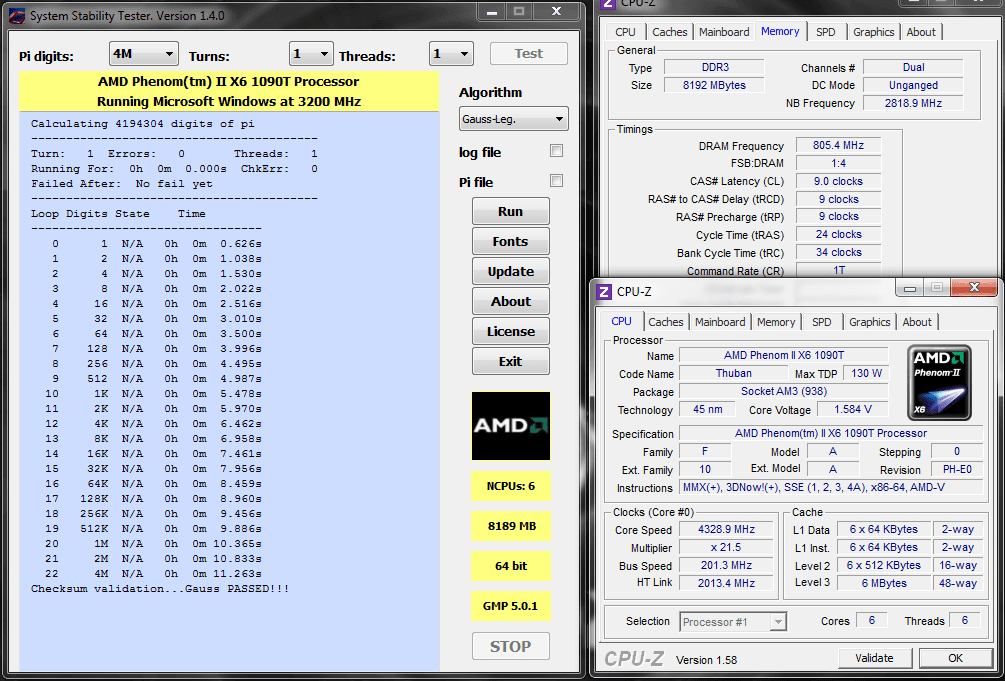Viewport: 1005px width, 681px height.
Task: Open Graphics tab in back CPU-Z window
Action: [873, 32]
